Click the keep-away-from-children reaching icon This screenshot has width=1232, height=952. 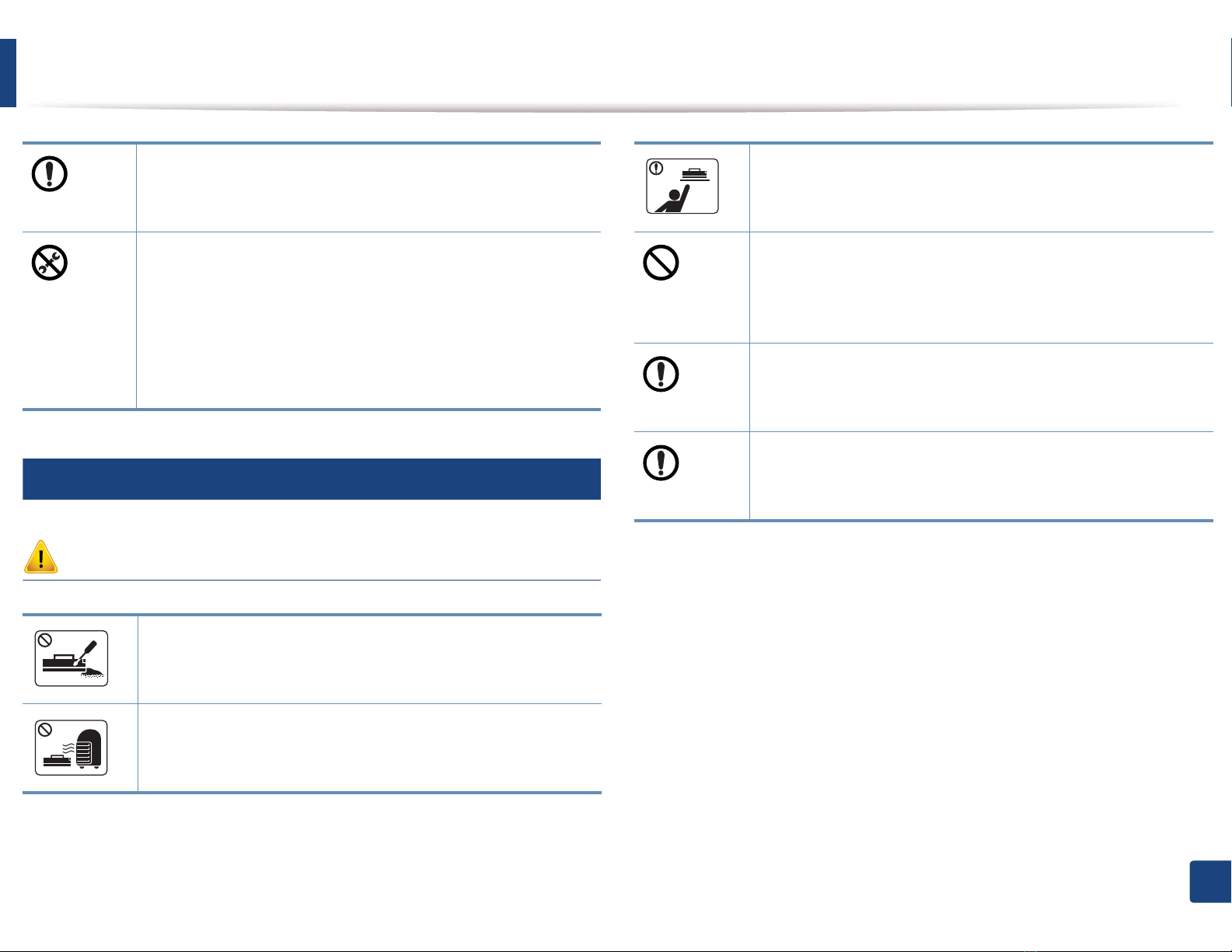click(682, 186)
